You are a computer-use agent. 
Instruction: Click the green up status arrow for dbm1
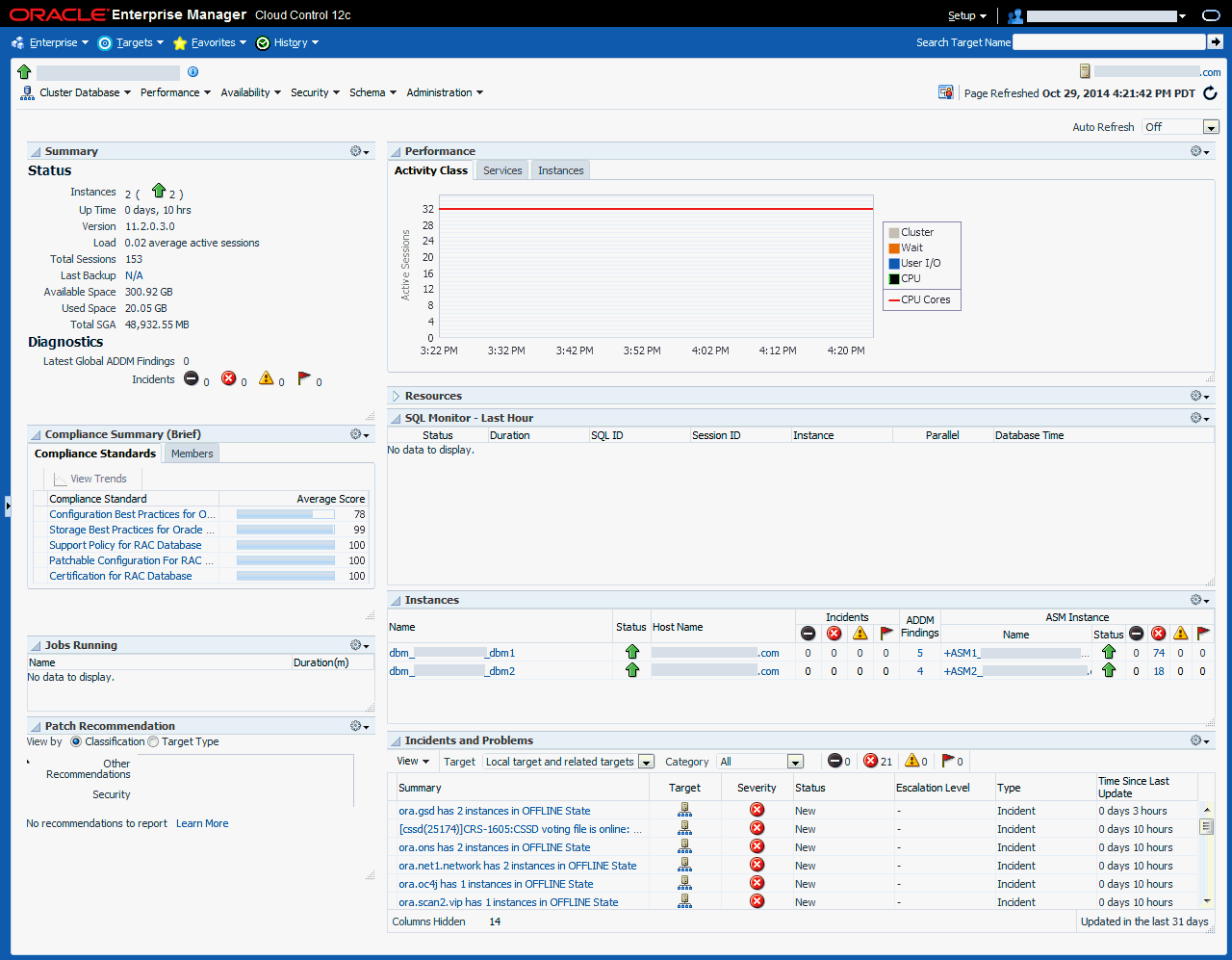click(x=632, y=652)
